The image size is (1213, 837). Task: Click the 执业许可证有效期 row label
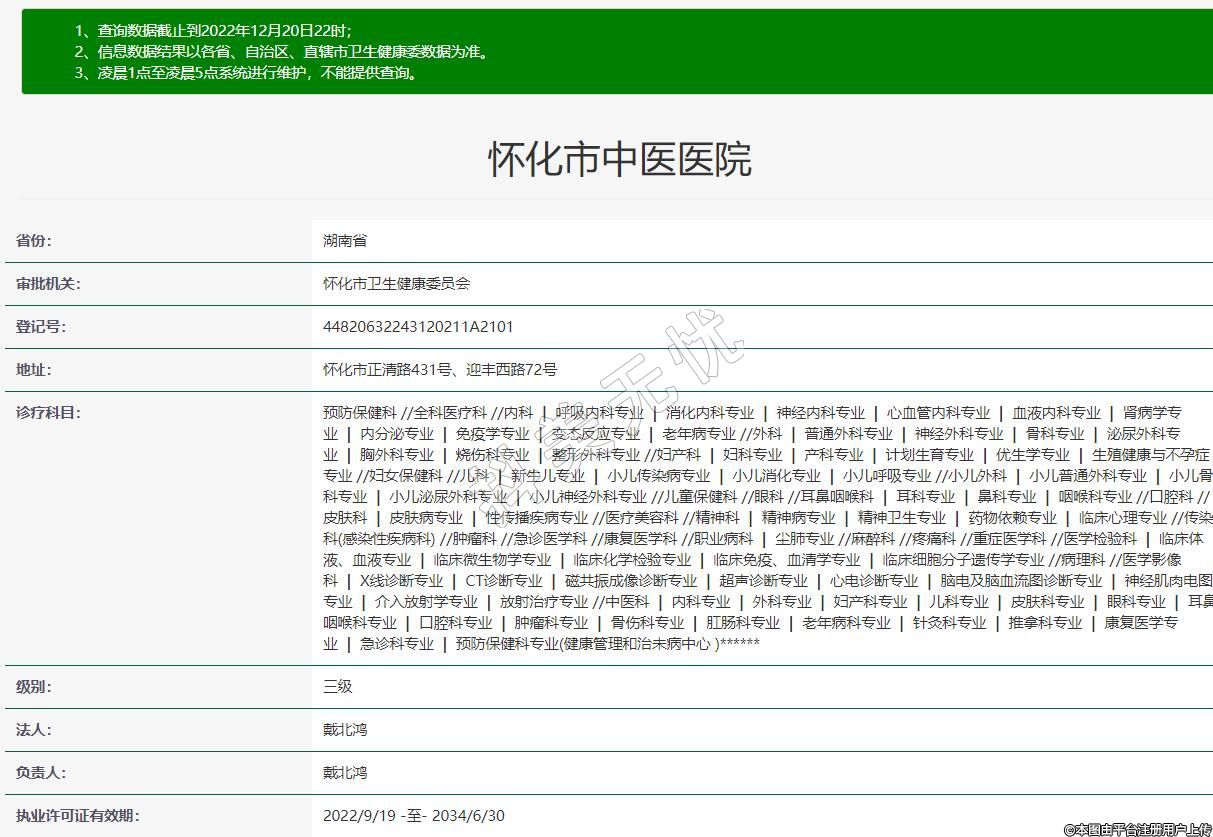77,816
